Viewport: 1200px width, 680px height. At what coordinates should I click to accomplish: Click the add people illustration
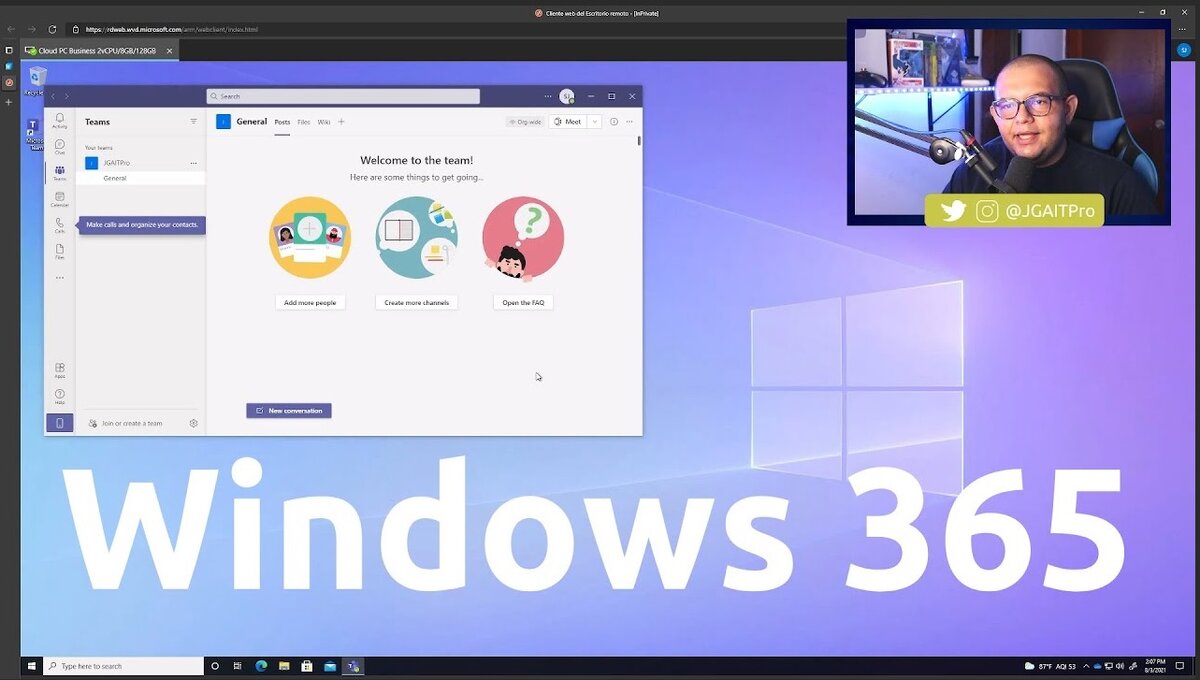[x=310, y=237]
